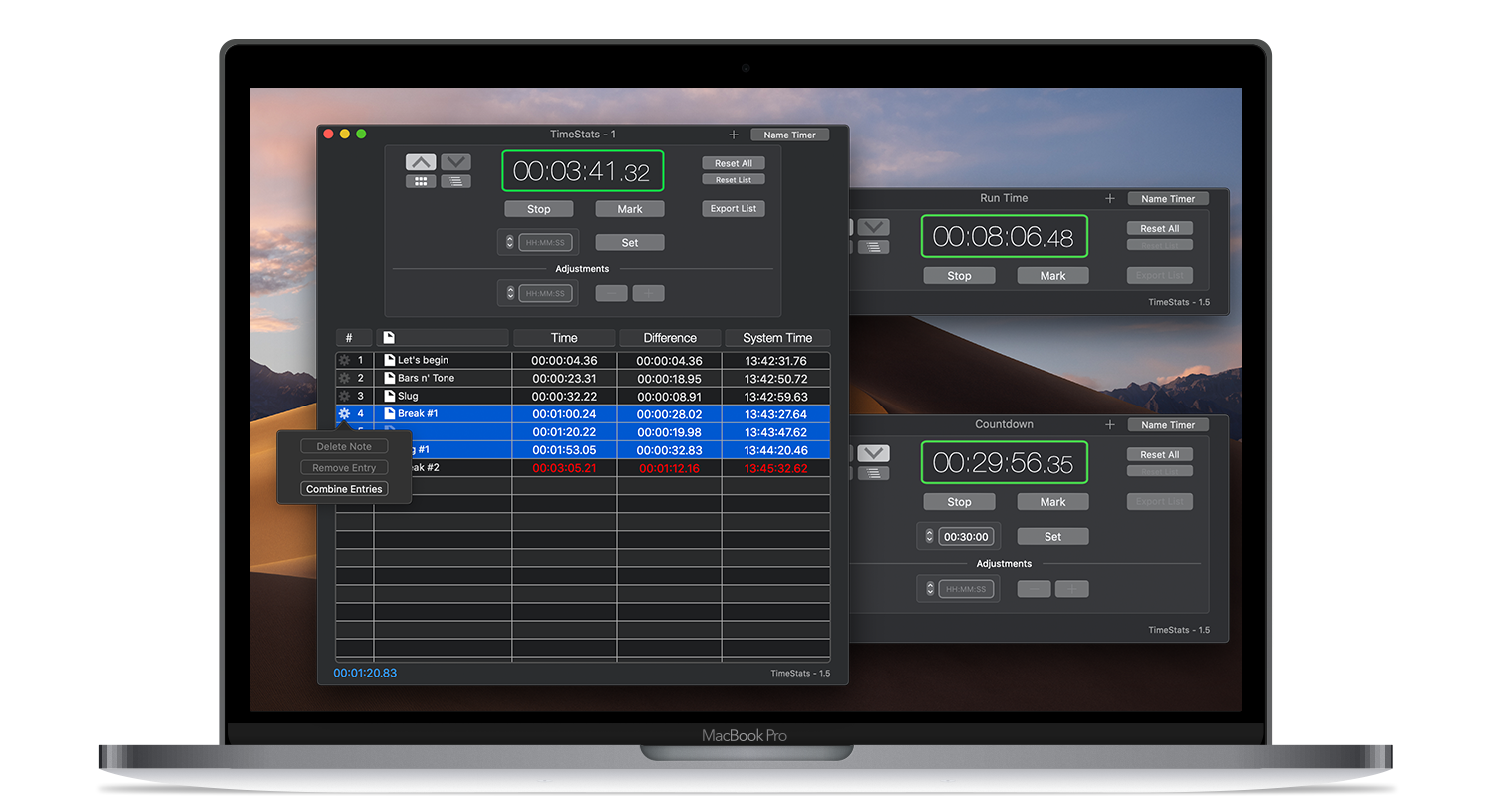
Task: Click note icon next to Slug
Action: pos(390,396)
